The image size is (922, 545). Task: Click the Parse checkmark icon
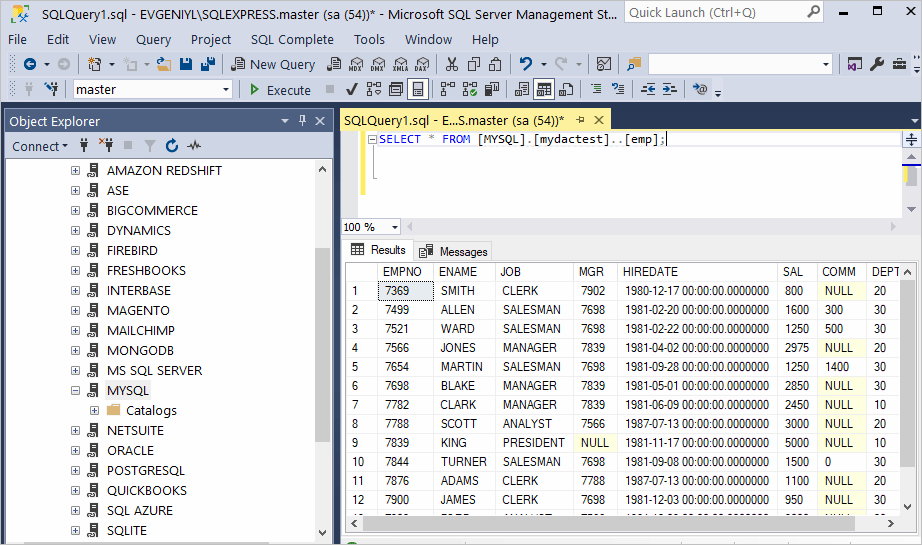click(x=352, y=89)
